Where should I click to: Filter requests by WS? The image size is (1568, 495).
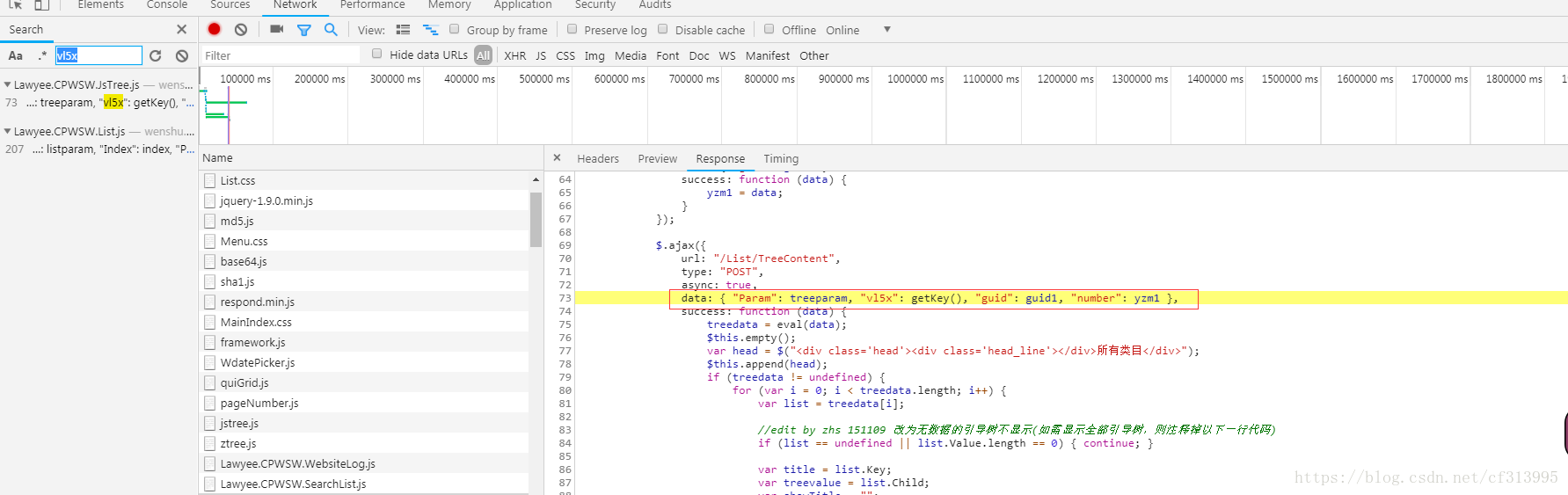point(727,55)
